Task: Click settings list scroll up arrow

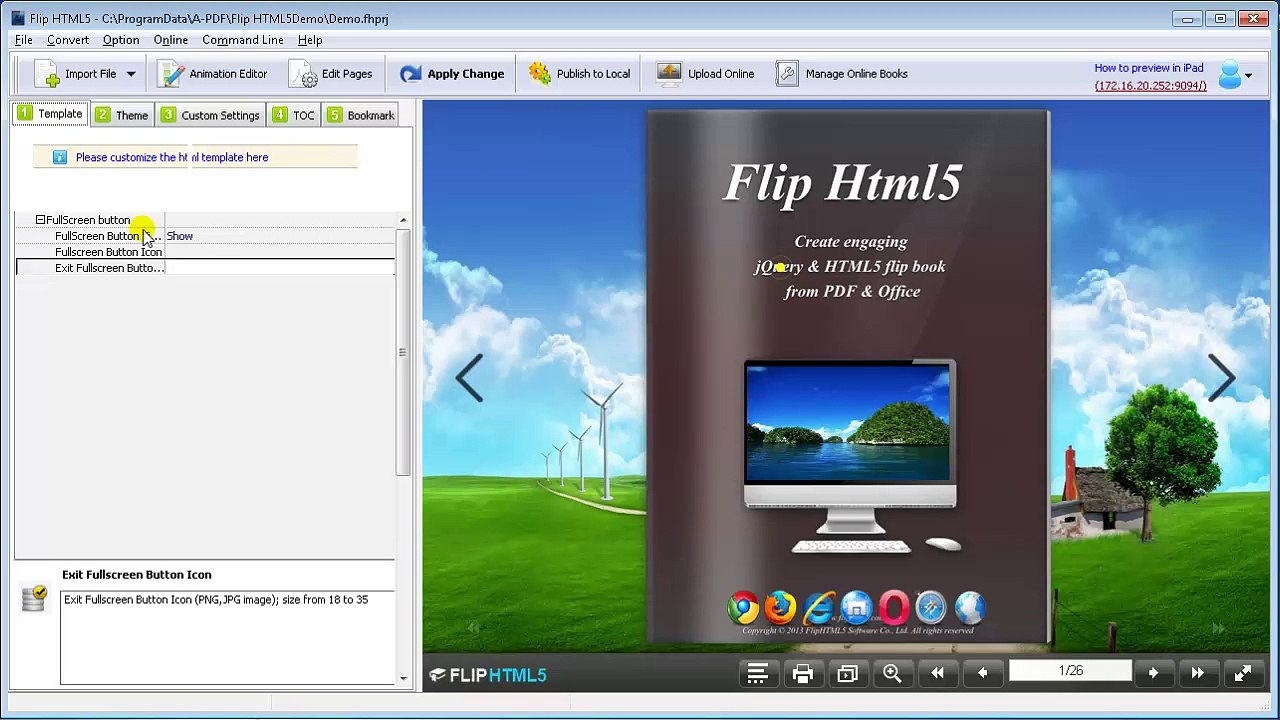Action: tap(403, 221)
